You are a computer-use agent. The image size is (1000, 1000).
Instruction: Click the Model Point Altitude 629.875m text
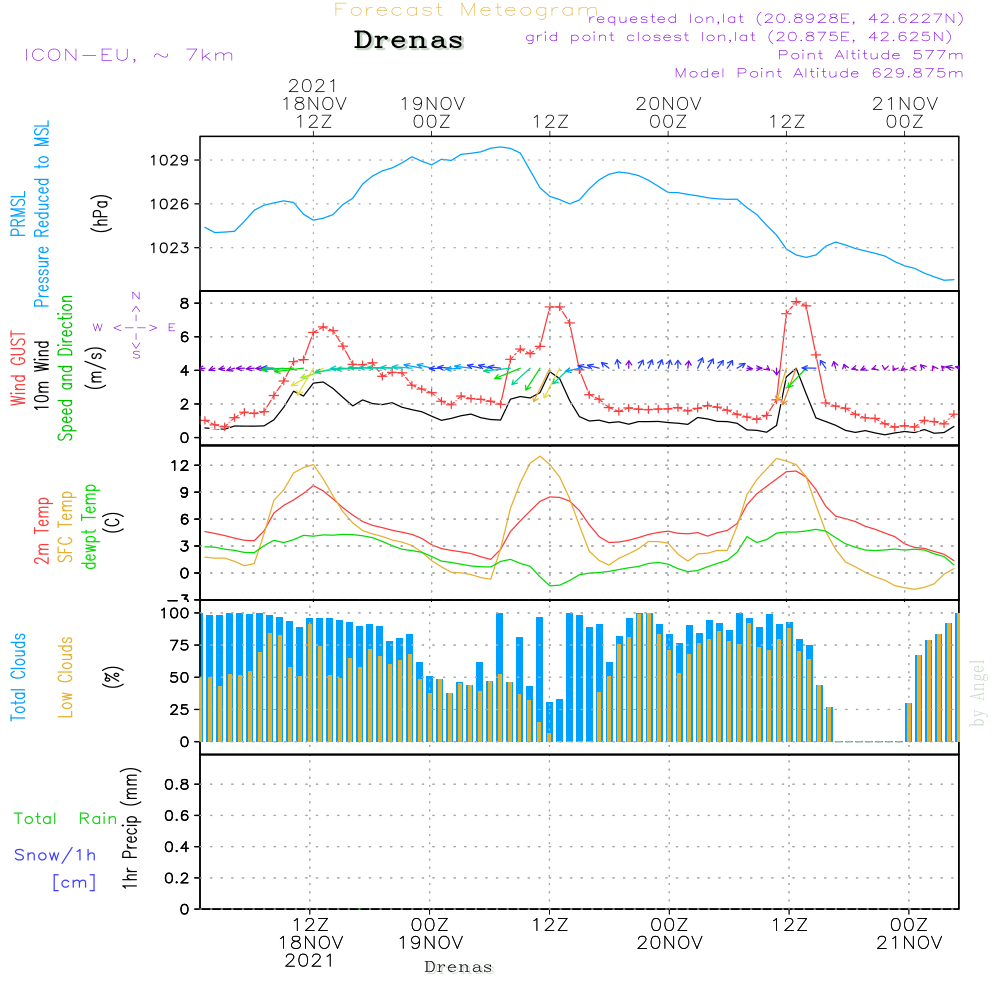pyautogui.click(x=819, y=73)
